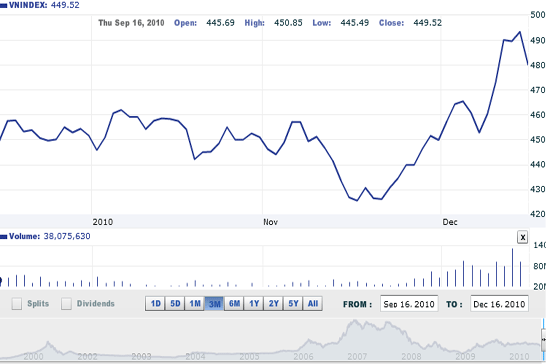The width and height of the screenshot is (550, 364).
Task: Enable the Dividends checkbox
Action: click(66, 304)
